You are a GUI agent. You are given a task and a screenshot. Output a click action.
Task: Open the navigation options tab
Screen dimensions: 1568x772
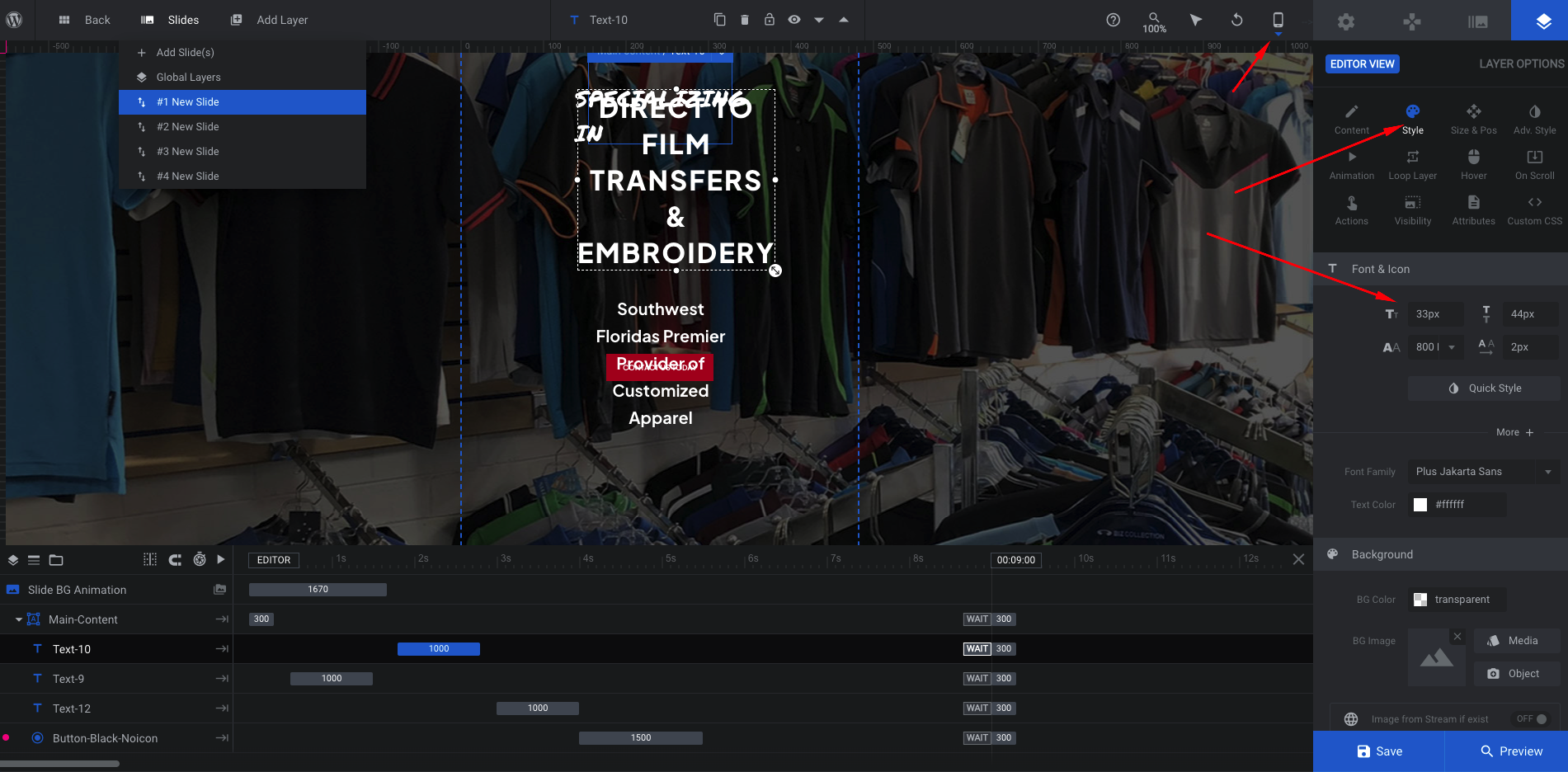tap(1412, 21)
